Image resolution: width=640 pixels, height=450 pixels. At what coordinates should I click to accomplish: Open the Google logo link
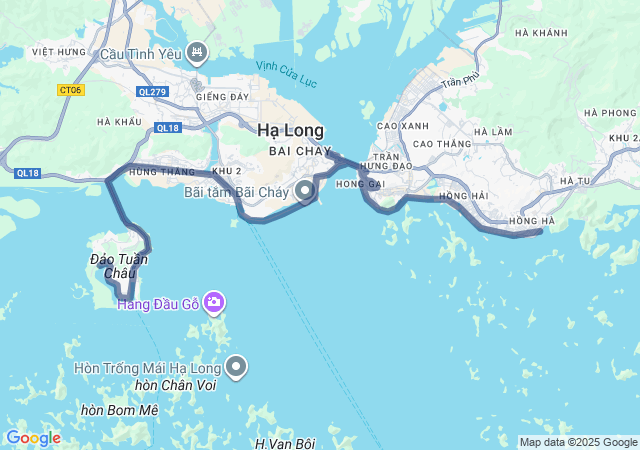coord(33,438)
